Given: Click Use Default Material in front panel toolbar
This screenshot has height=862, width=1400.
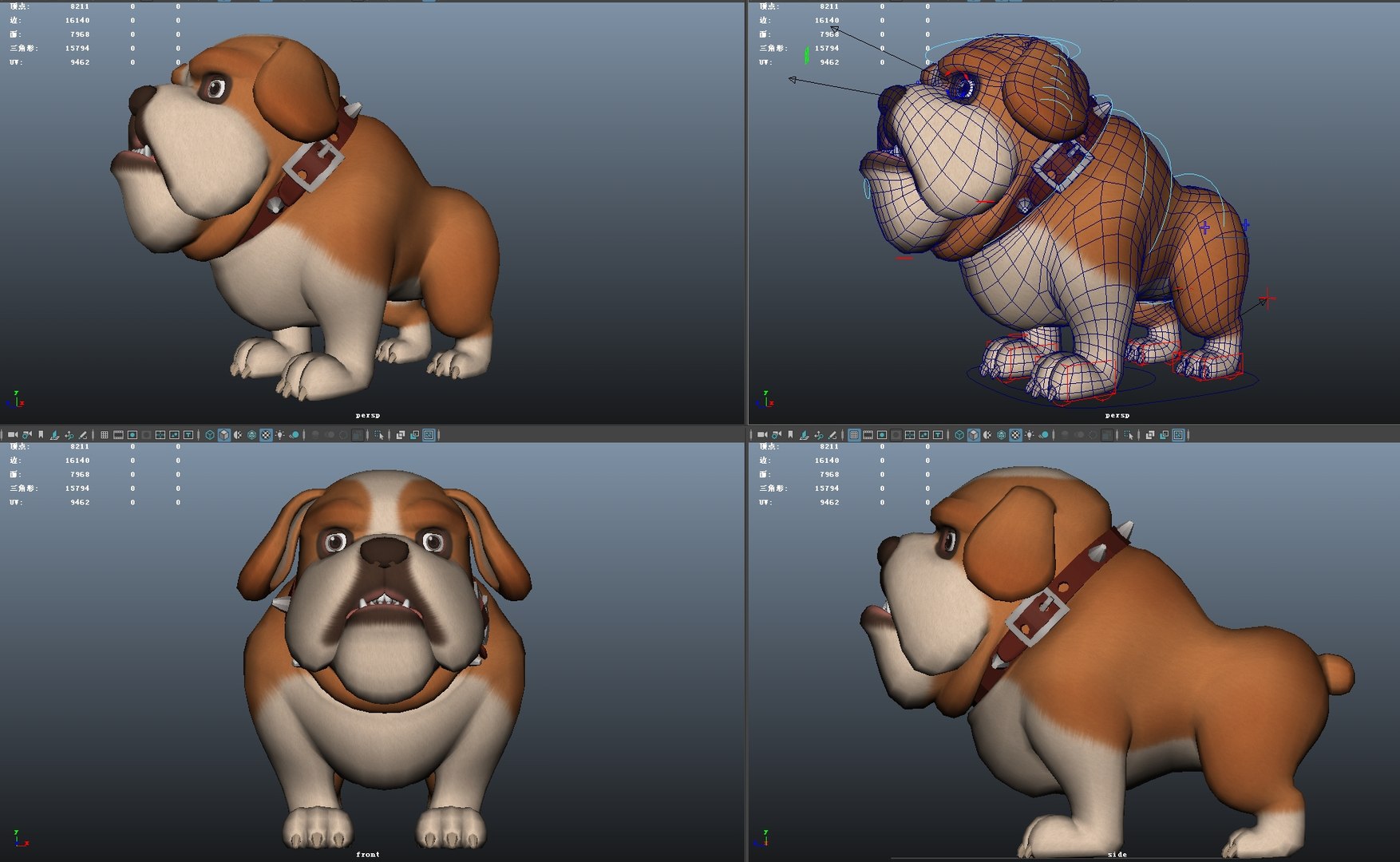Looking at the screenshot, I should click(x=238, y=435).
